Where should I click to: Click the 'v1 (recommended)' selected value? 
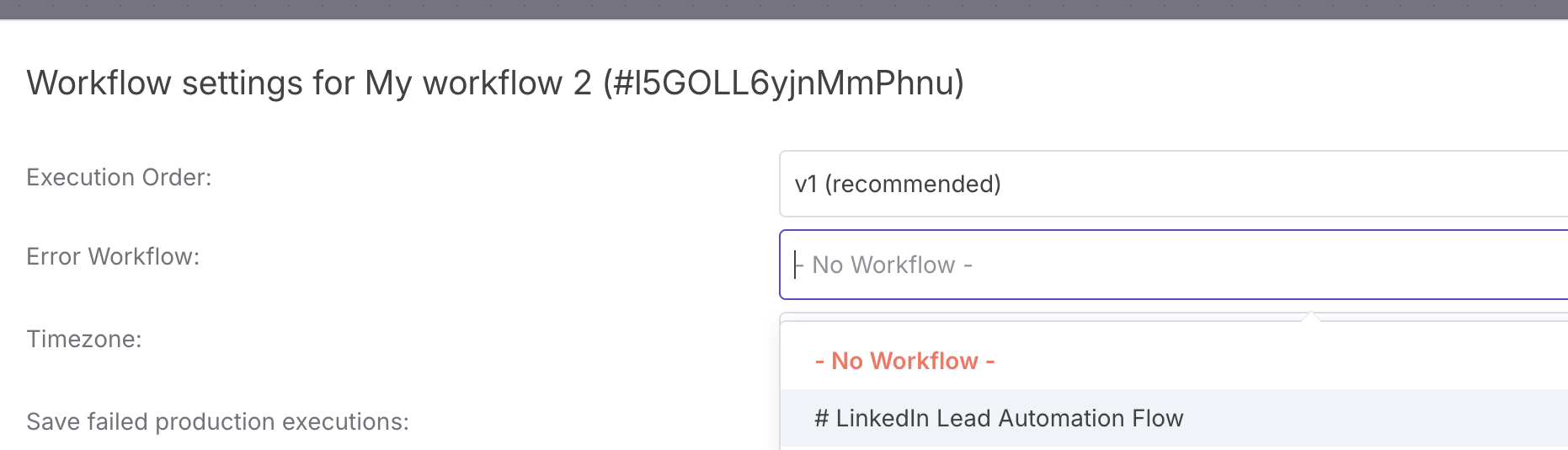pos(898,184)
